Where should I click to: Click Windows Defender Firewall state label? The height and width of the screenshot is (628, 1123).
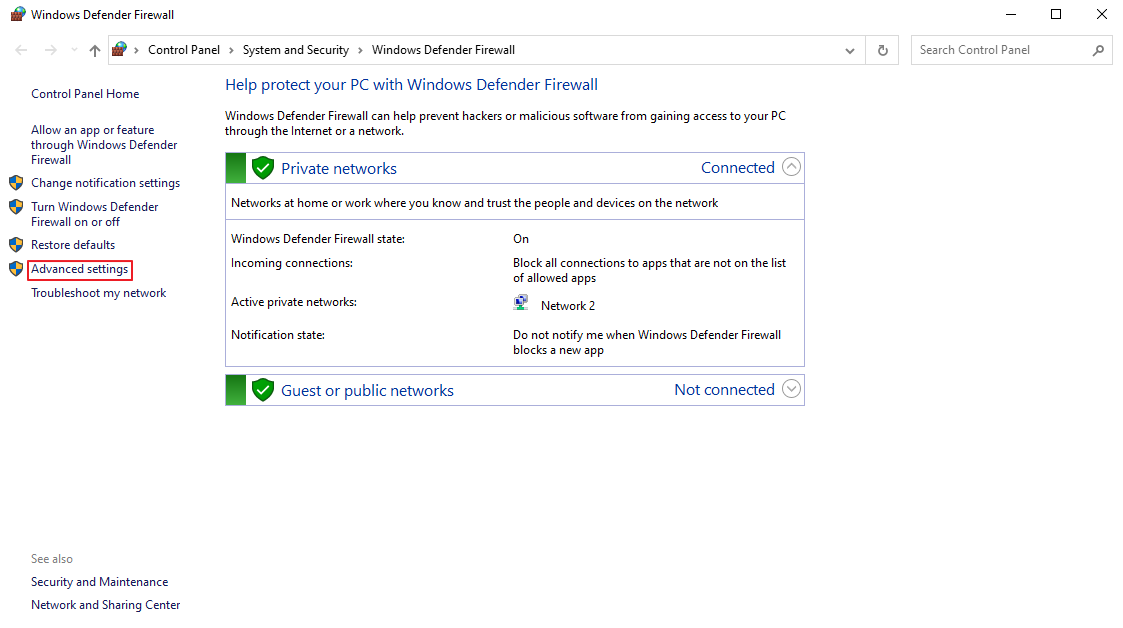coord(318,239)
